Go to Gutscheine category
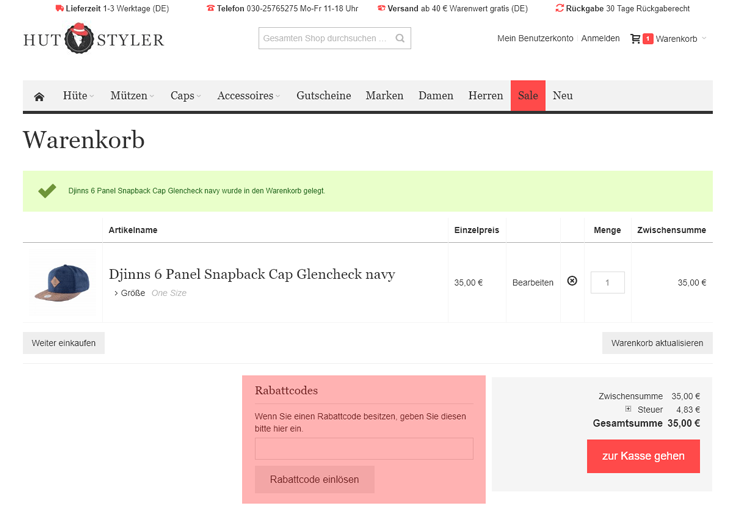The width and height of the screenshot is (740, 507). 324,95
